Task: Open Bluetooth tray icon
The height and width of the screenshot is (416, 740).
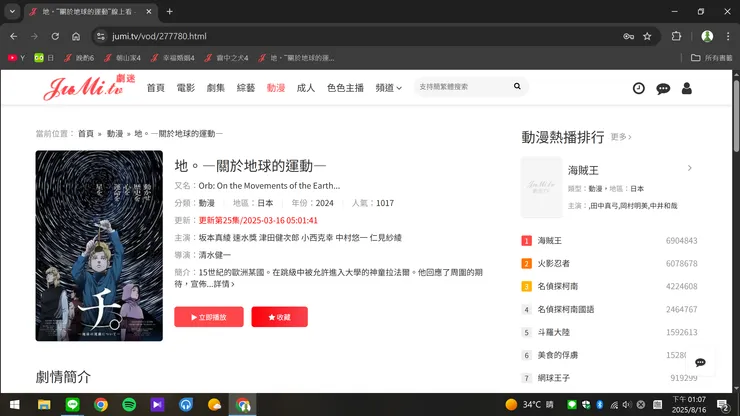Action: [x=599, y=405]
